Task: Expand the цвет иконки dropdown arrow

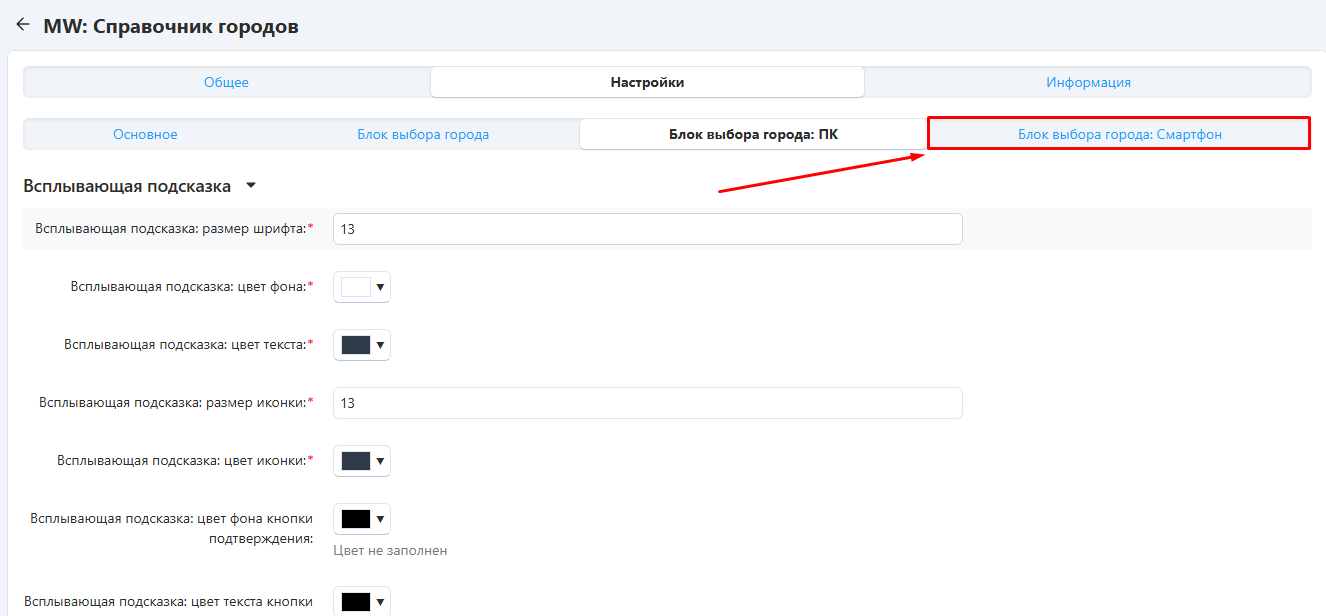Action: (x=380, y=461)
